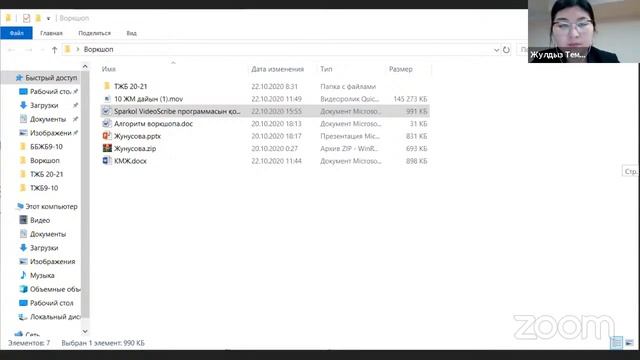
Task: Select the 10 ЖМ дайын (1).mov video icon
Action: [107, 99]
